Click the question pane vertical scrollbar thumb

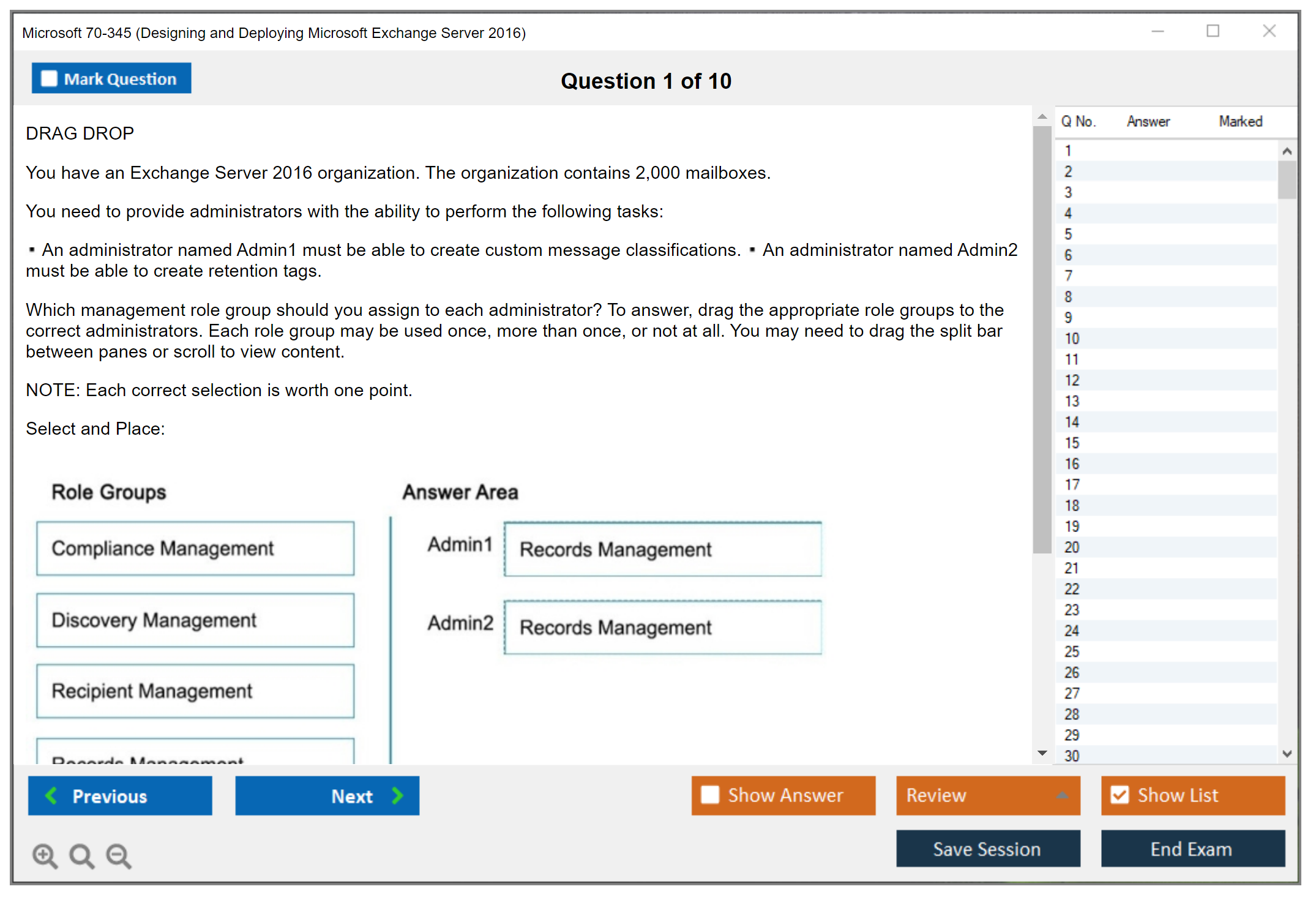tap(1042, 340)
